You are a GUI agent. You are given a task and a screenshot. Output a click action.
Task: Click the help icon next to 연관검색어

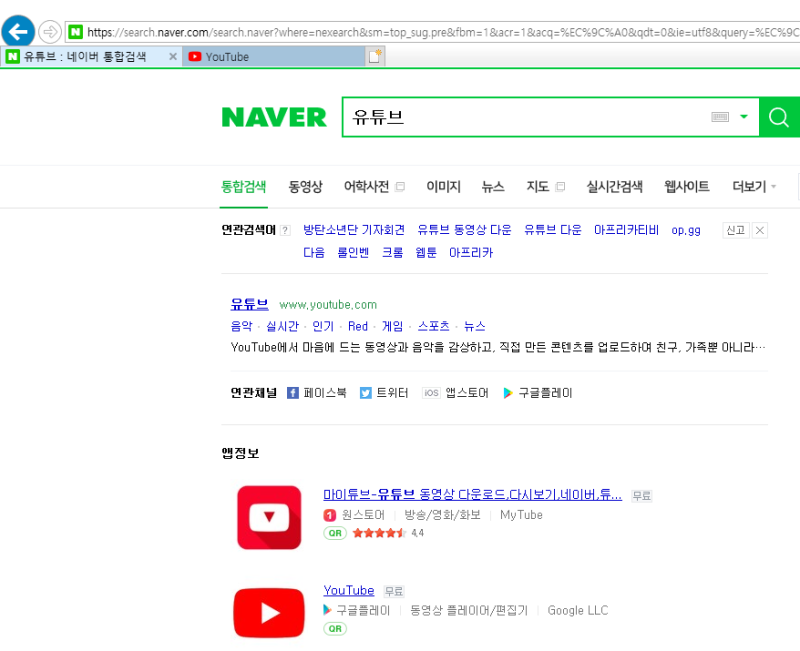tap(285, 231)
